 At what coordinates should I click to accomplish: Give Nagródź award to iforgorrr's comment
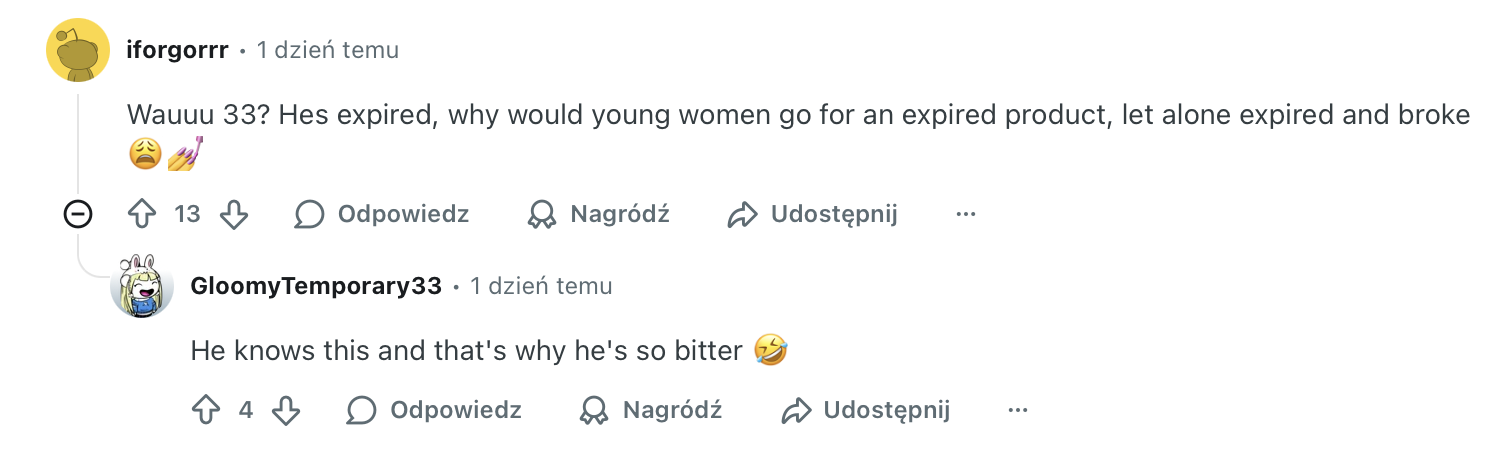598,214
